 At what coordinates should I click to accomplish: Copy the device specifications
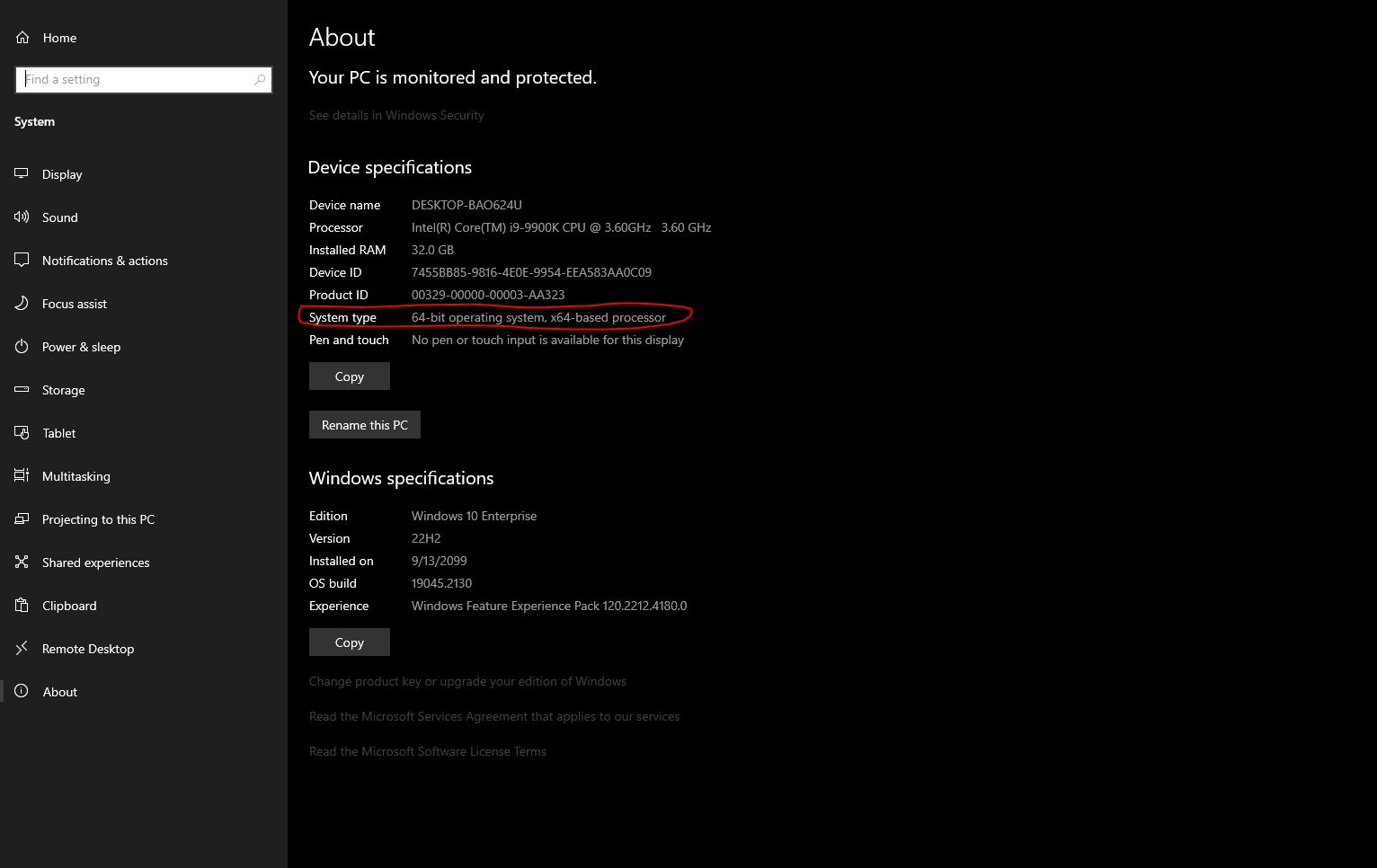tap(350, 376)
